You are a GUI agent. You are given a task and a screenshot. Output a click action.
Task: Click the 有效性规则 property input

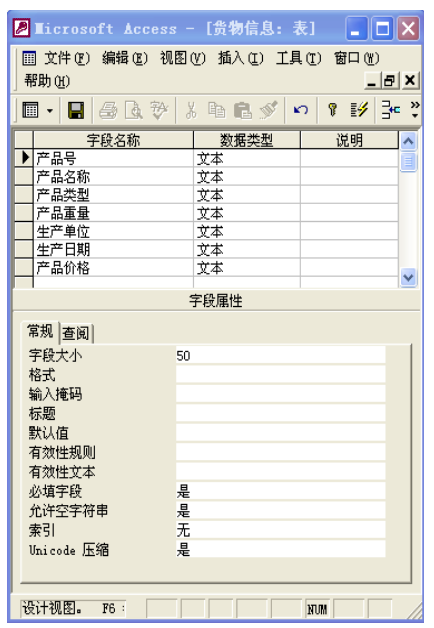click(281, 451)
